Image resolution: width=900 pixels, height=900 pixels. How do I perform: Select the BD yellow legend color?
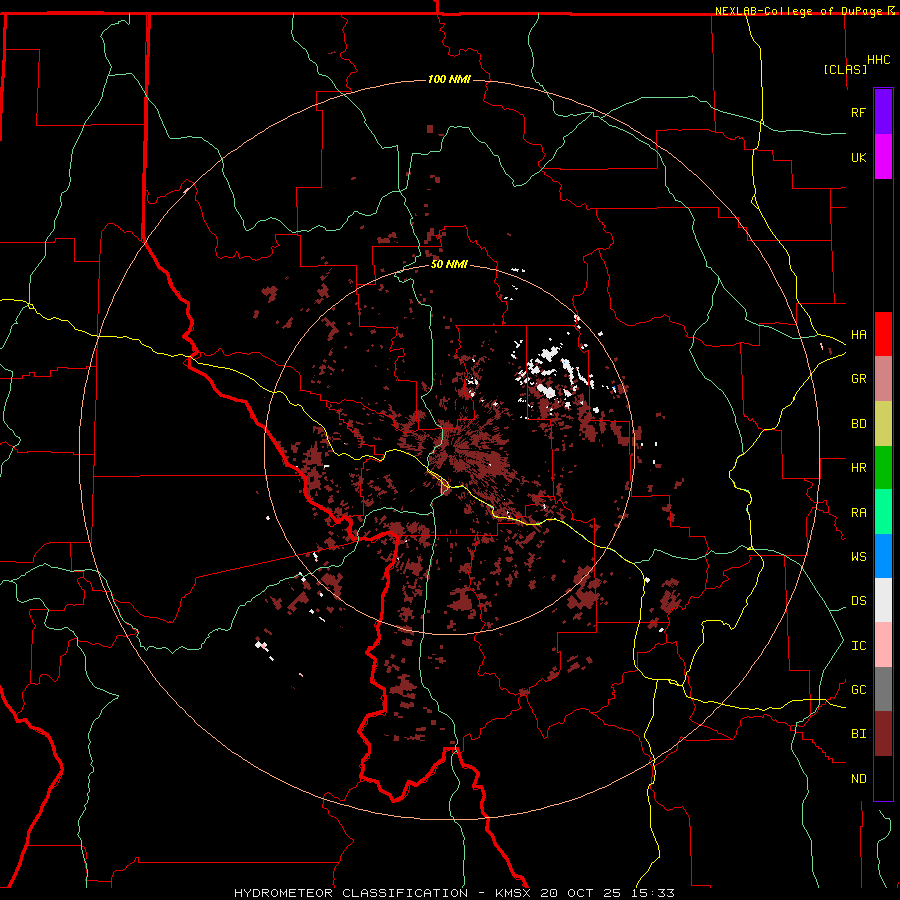point(883,423)
